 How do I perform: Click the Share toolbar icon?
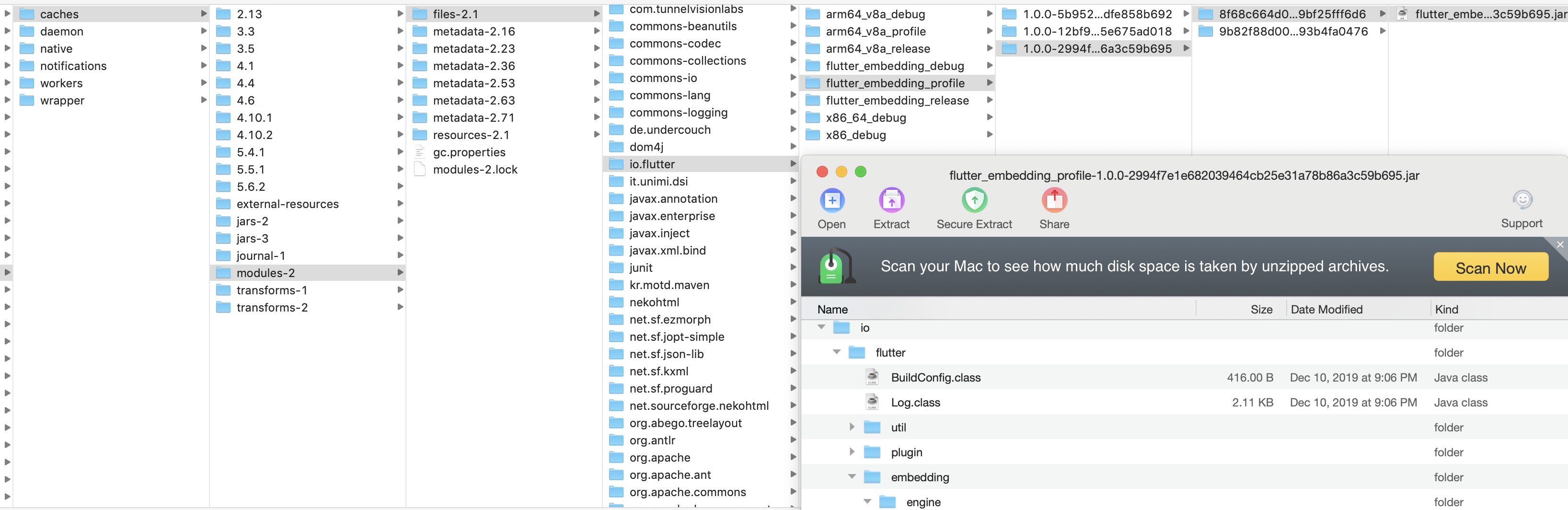coord(1054,200)
